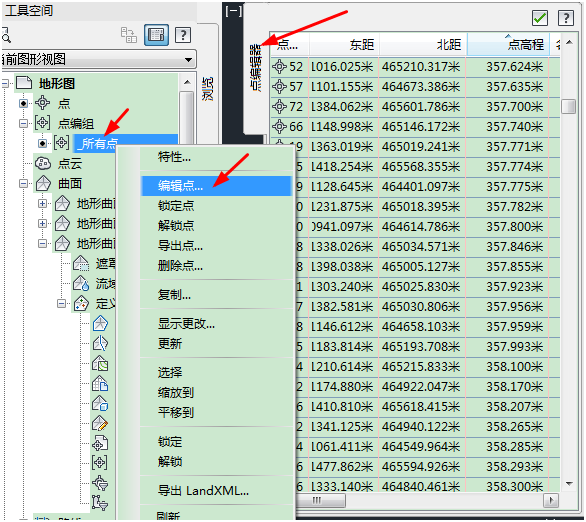This screenshot has height=522, width=586.
Task: Choose 删除点... from the context menu
Action: 180,266
